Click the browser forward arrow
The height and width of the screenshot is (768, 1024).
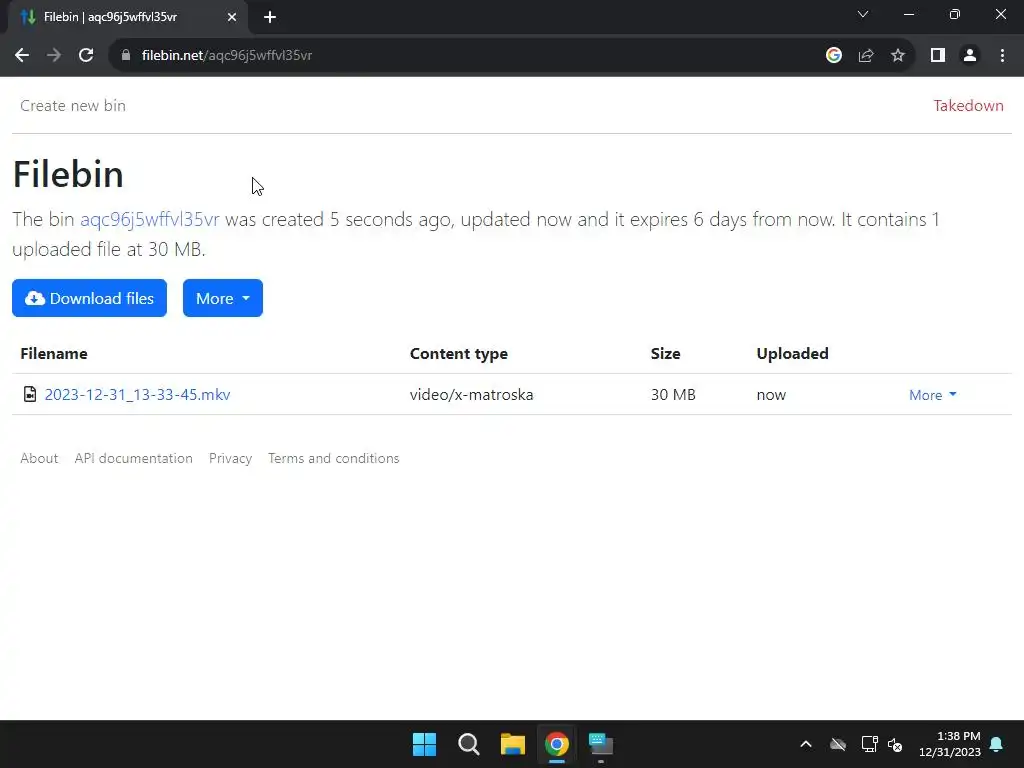click(54, 56)
